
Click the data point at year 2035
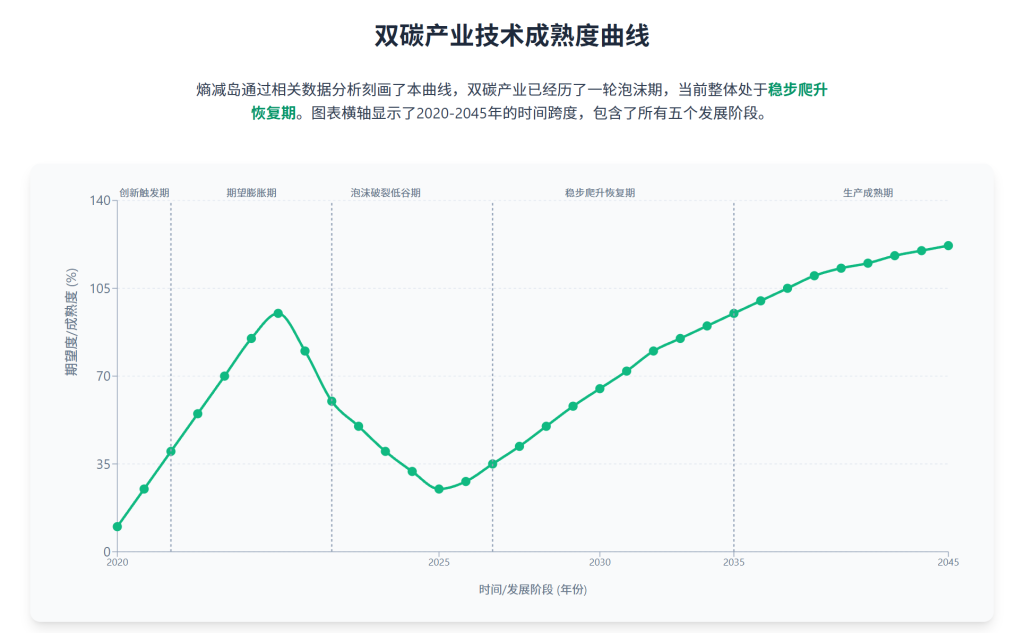[735, 313]
